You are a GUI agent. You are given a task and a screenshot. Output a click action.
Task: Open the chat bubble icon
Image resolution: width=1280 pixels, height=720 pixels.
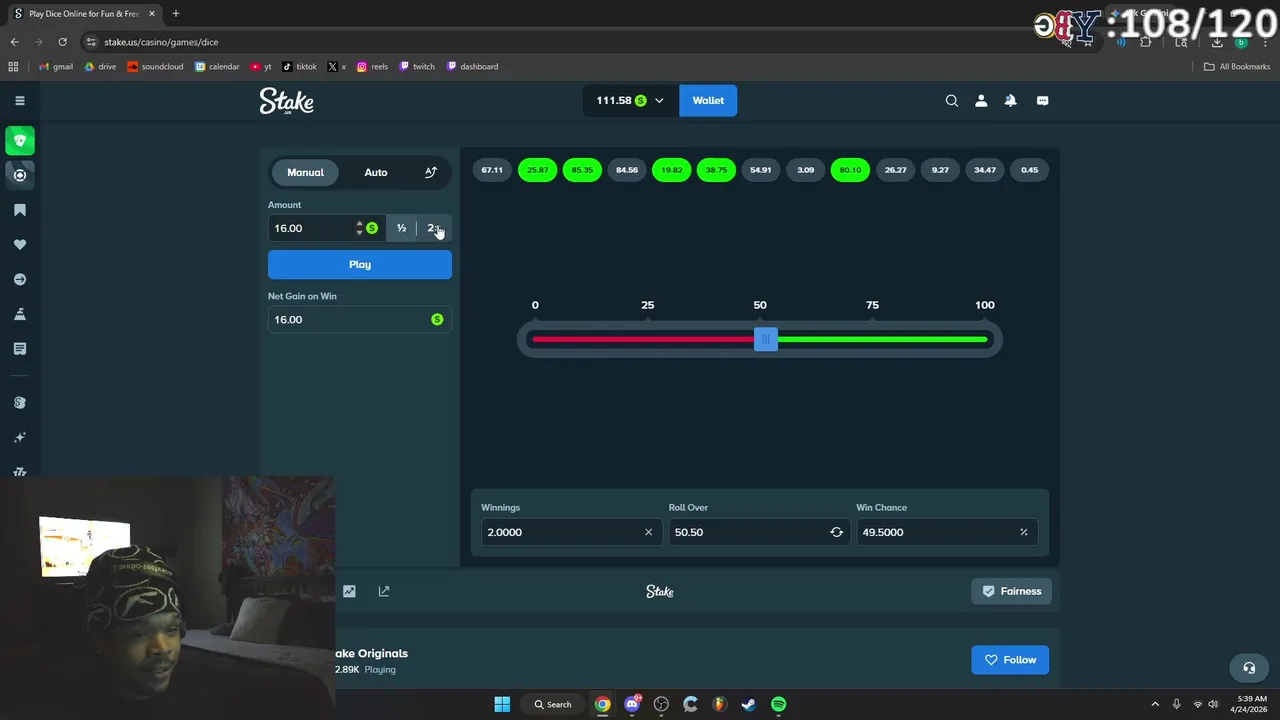pyautogui.click(x=1042, y=101)
